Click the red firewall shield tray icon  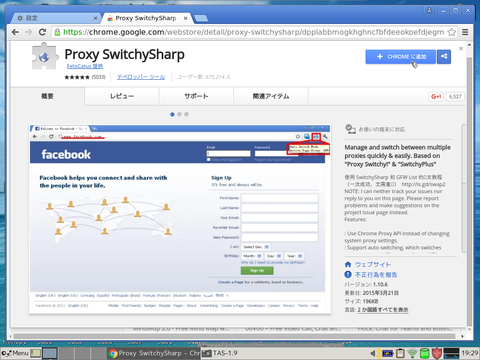pos(437,353)
